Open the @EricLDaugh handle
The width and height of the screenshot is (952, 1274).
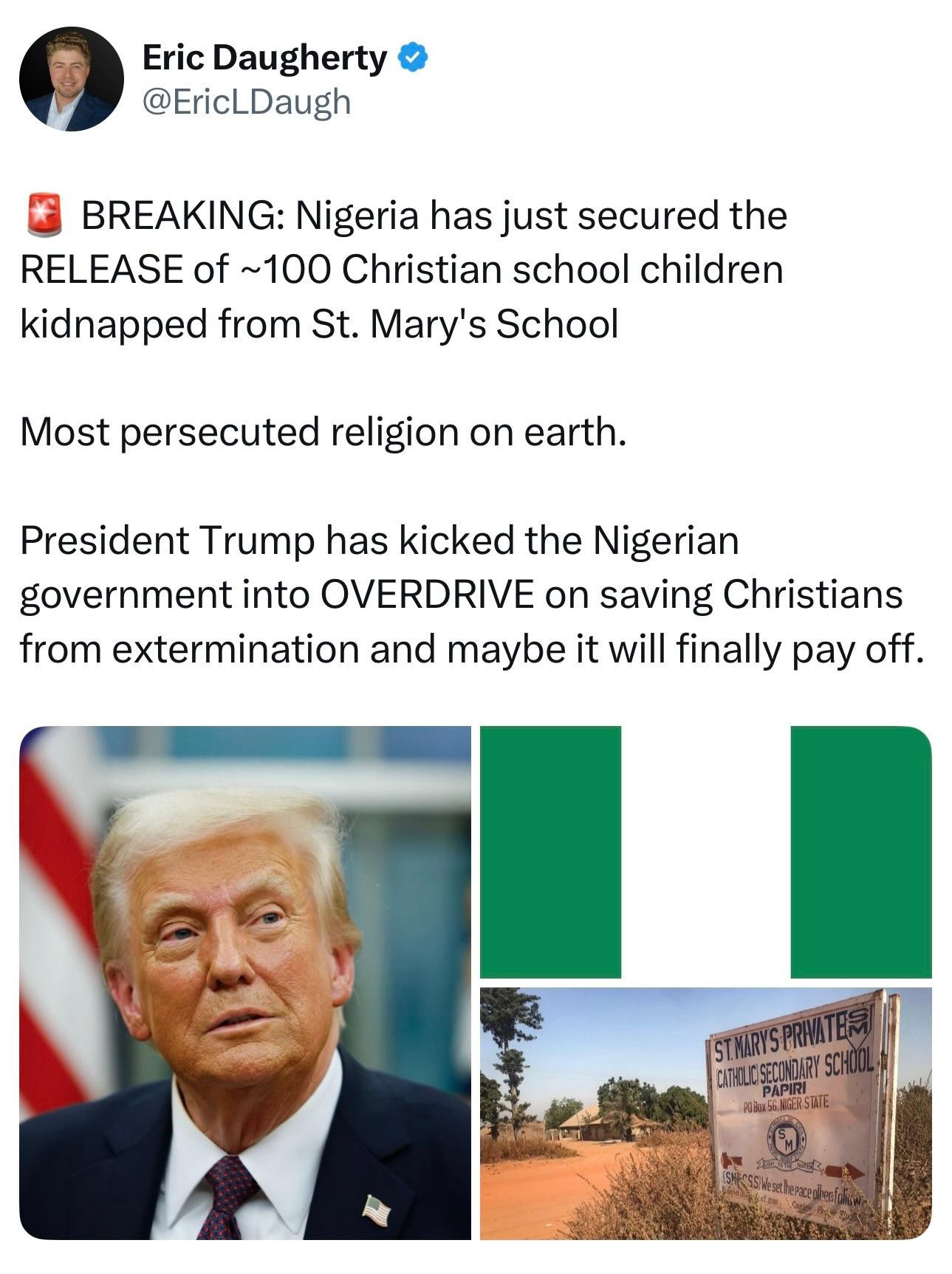coord(246,102)
